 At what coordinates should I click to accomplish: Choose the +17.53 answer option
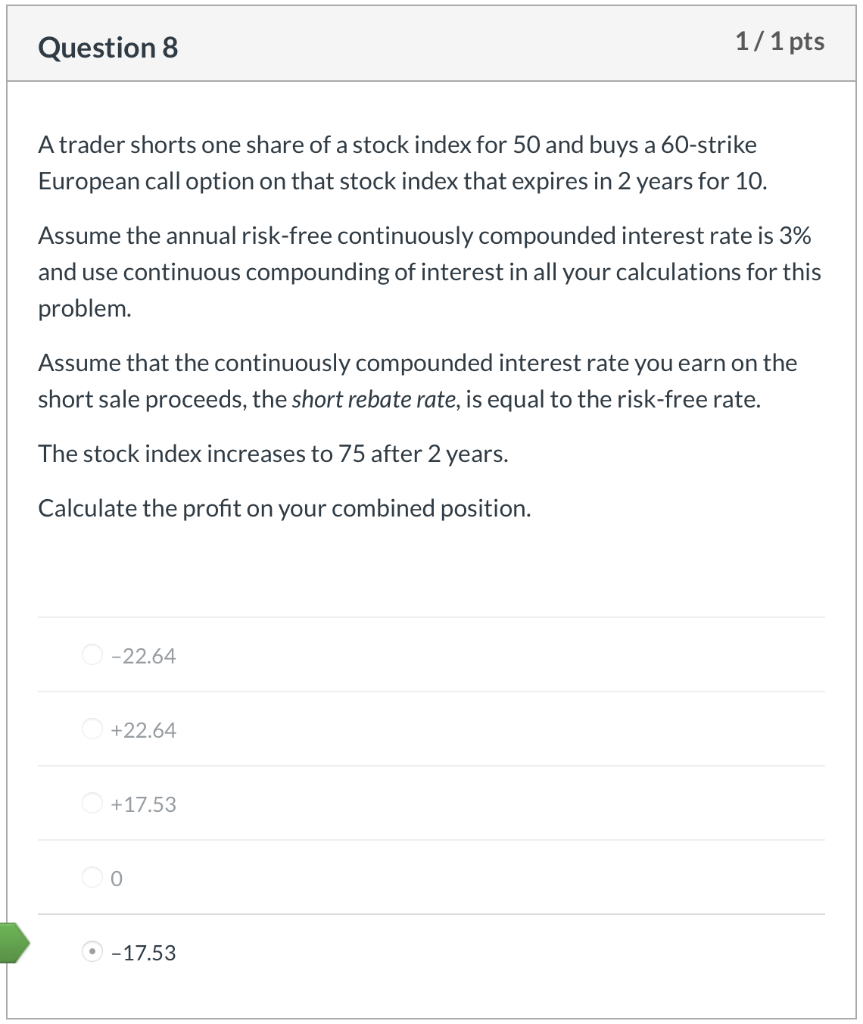(90, 802)
